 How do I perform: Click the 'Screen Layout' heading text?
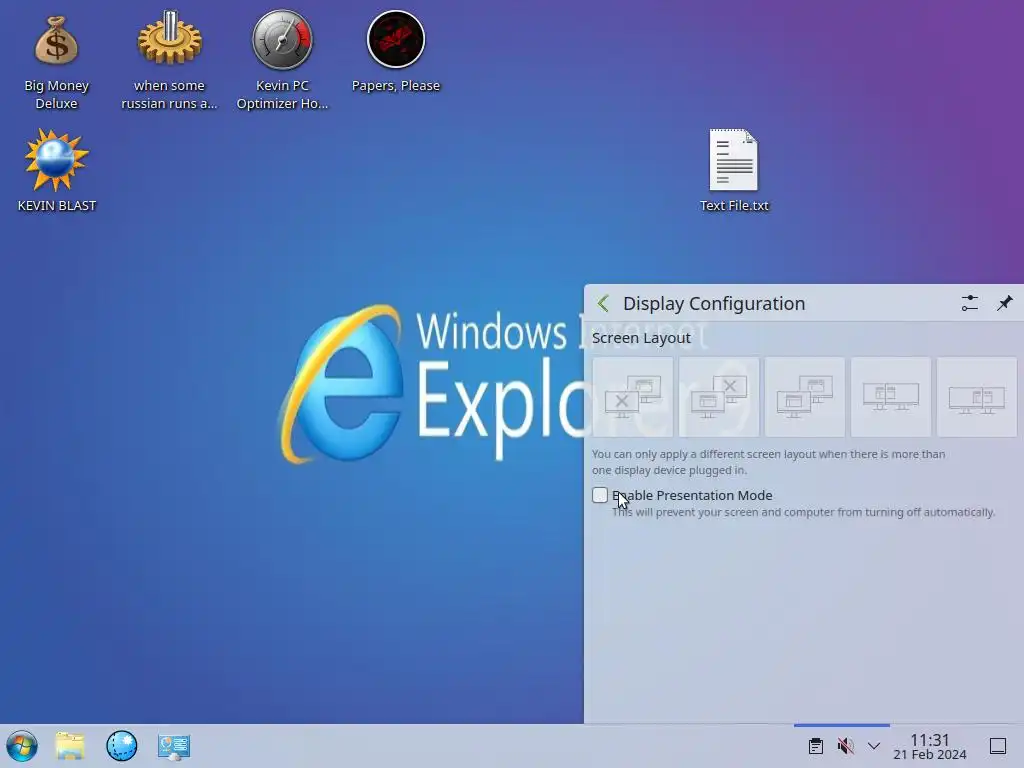click(641, 338)
